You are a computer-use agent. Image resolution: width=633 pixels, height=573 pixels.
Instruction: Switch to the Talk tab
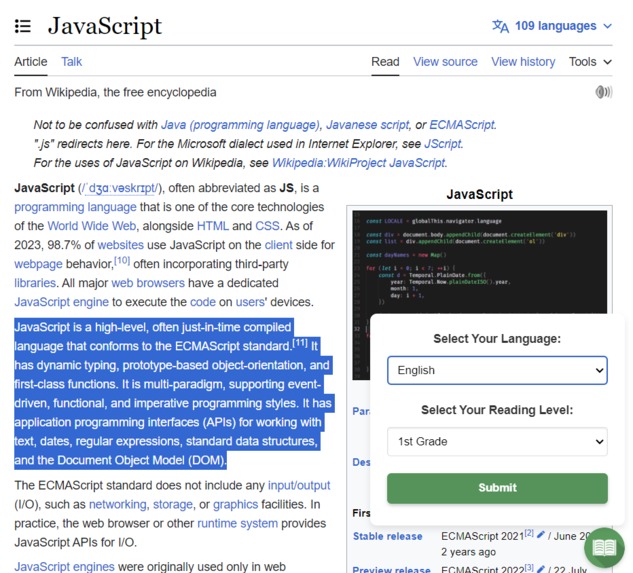71,62
